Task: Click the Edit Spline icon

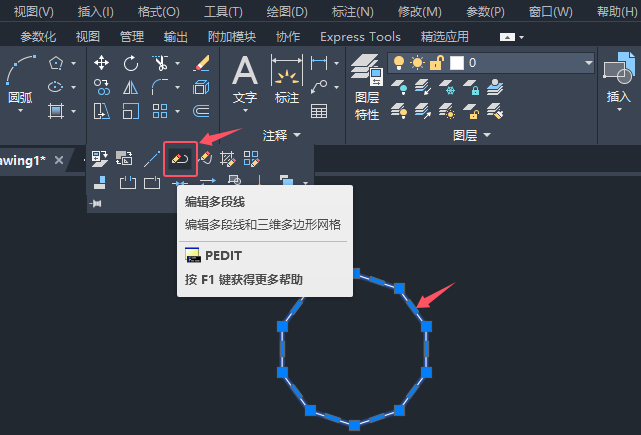Action: point(205,159)
